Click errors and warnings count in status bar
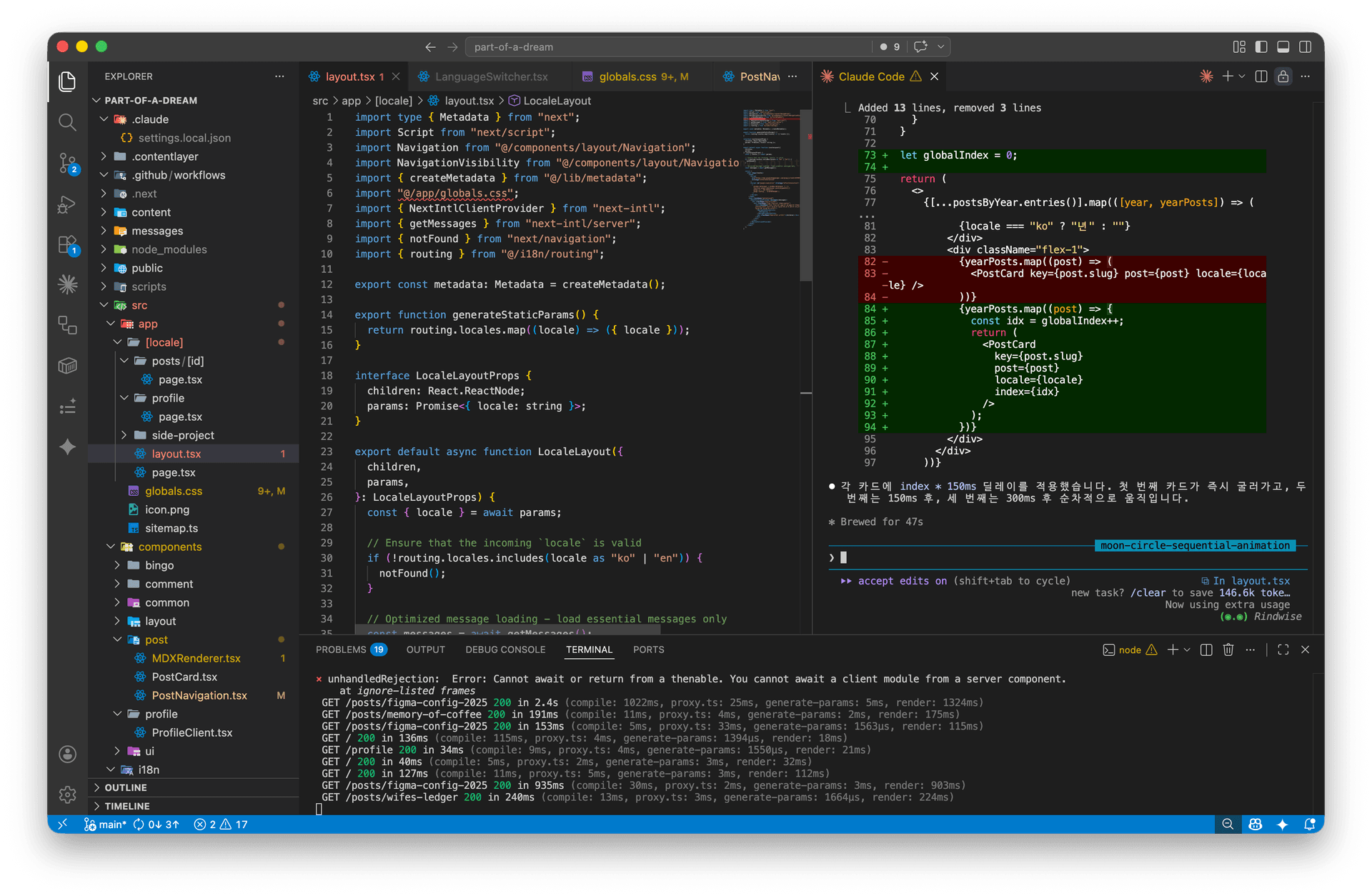1372x896 pixels. (x=222, y=825)
